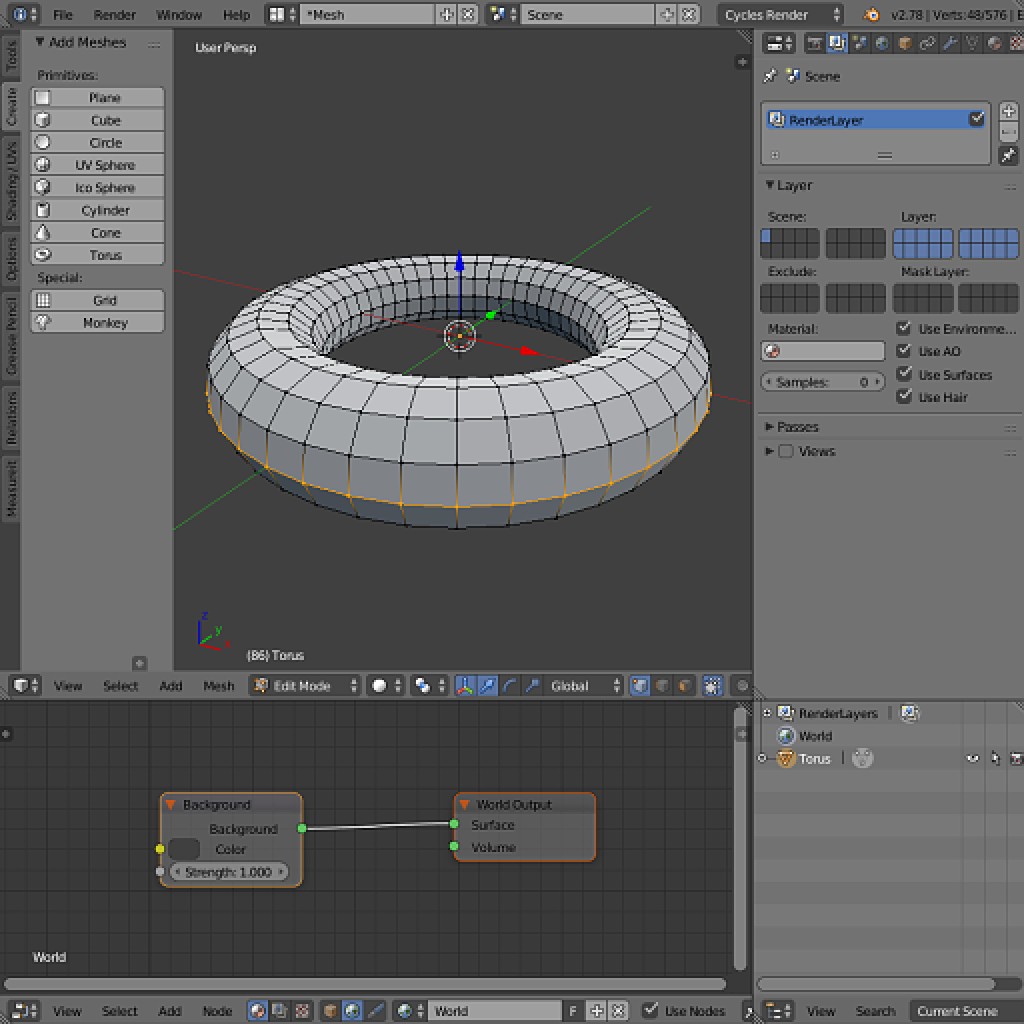Open the Mesh menu in 3D header
This screenshot has width=1024, height=1024.
pyautogui.click(x=218, y=686)
